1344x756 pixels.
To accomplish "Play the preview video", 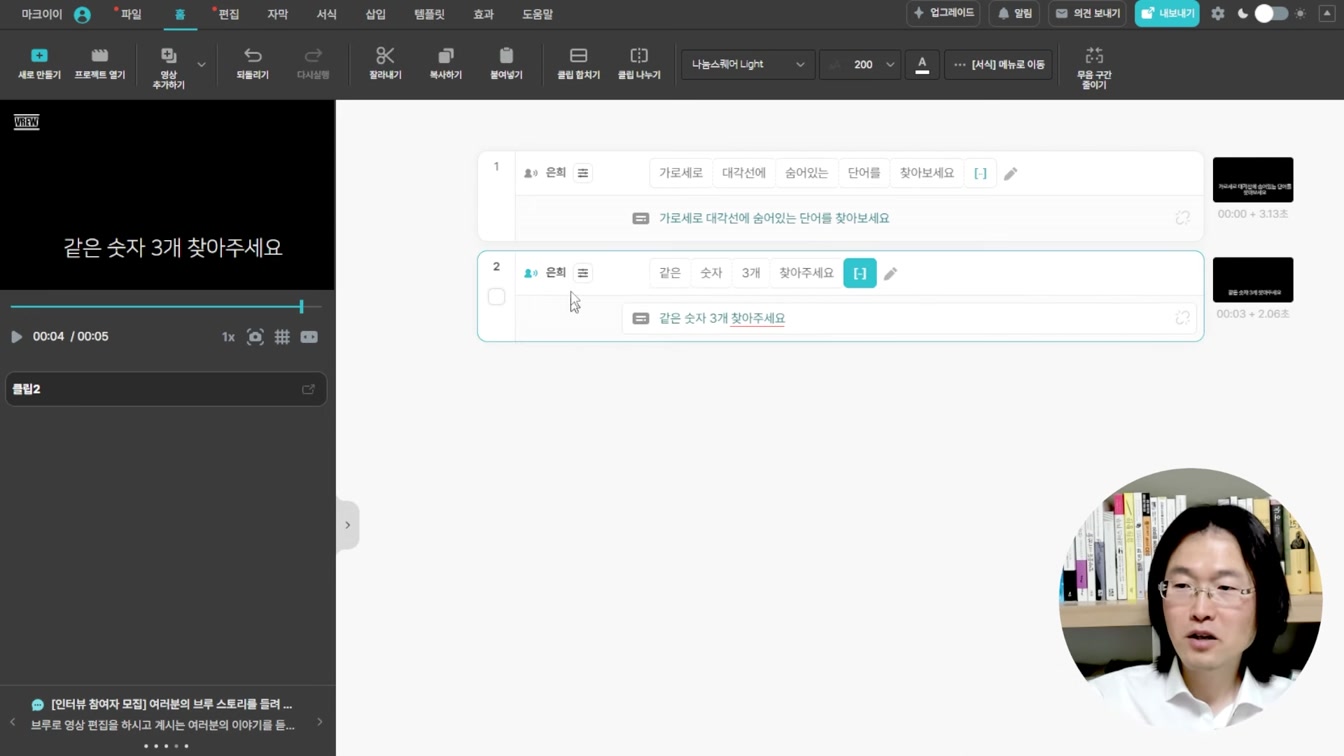I will [x=16, y=337].
